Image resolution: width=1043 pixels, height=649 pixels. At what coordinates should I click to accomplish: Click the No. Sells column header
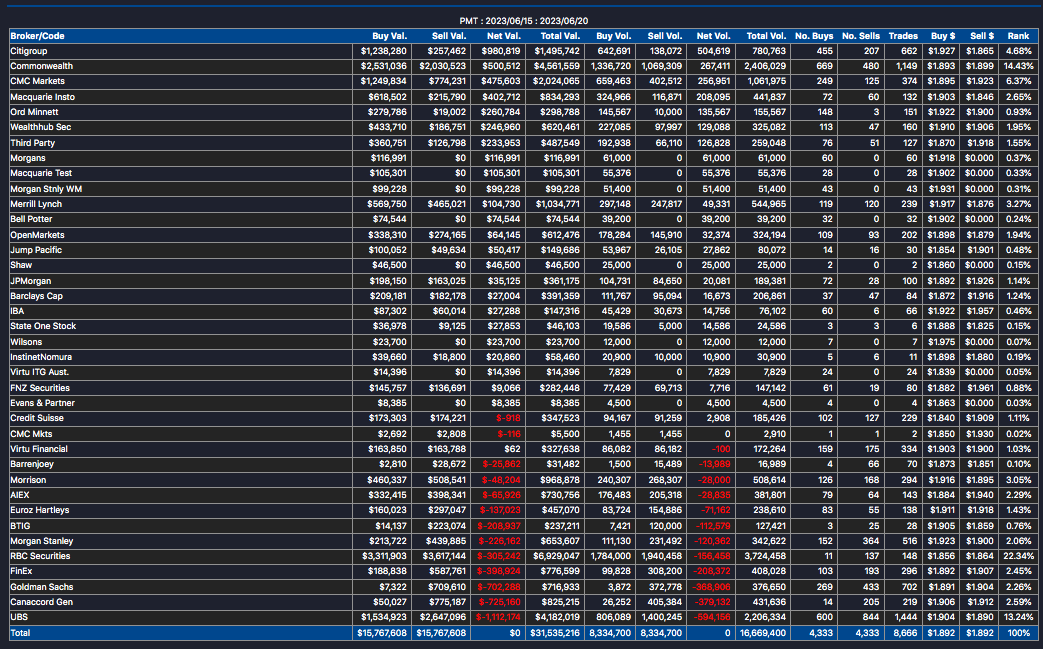pyautogui.click(x=861, y=36)
